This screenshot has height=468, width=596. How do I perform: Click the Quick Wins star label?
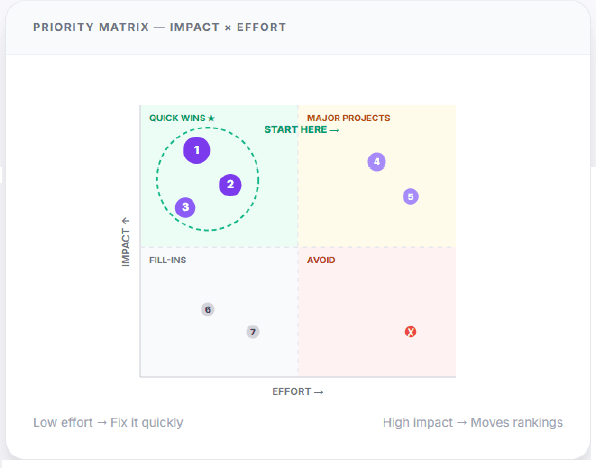pyautogui.click(x=182, y=118)
